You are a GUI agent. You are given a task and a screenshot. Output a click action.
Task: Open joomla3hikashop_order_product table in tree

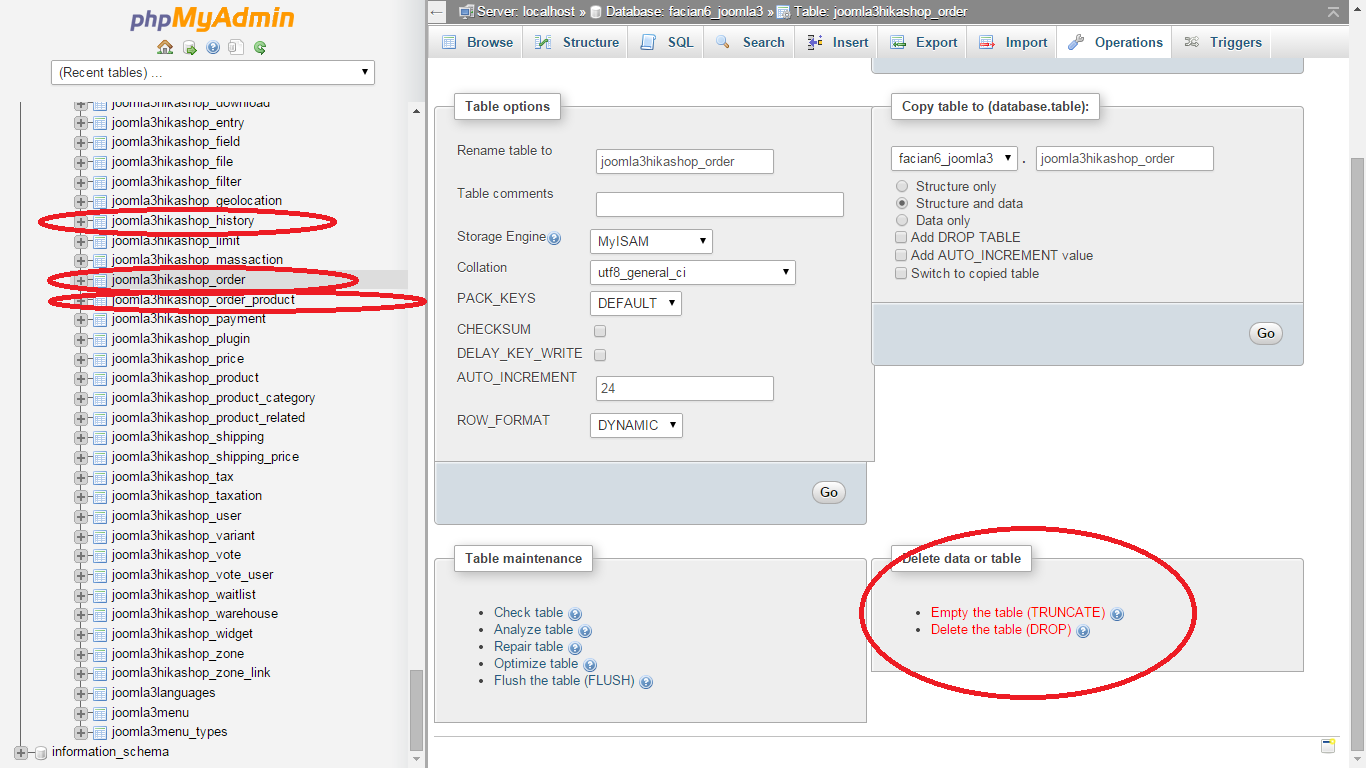tap(203, 300)
